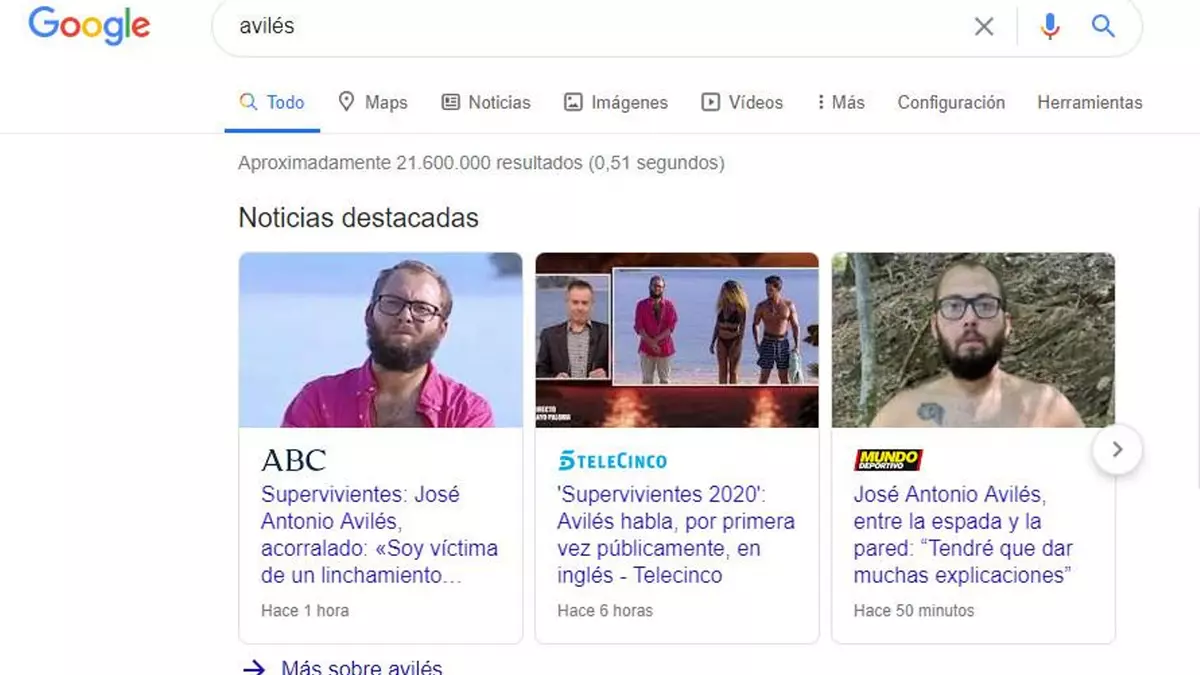The image size is (1200, 675).
Task: Click the ABC news source logo
Action: (x=293, y=460)
